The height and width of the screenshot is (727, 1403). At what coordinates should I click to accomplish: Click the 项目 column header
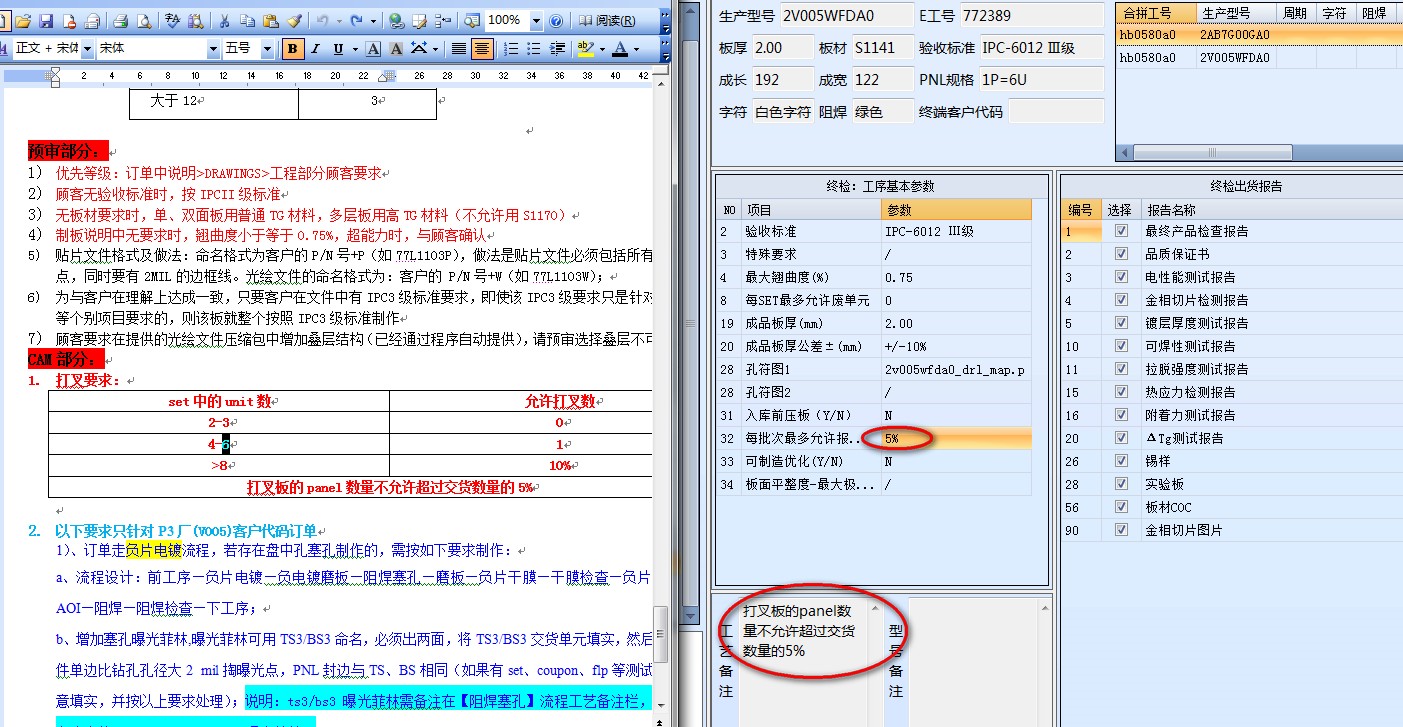click(811, 209)
